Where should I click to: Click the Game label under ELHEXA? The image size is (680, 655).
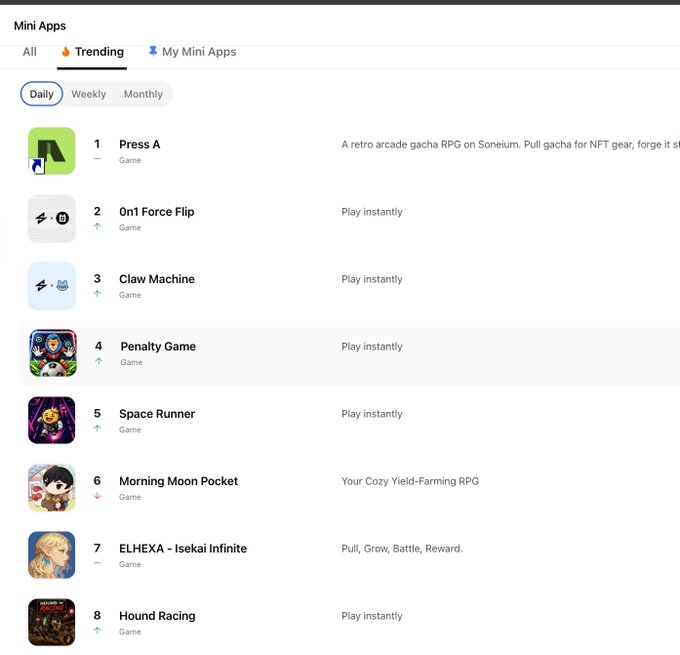130,564
